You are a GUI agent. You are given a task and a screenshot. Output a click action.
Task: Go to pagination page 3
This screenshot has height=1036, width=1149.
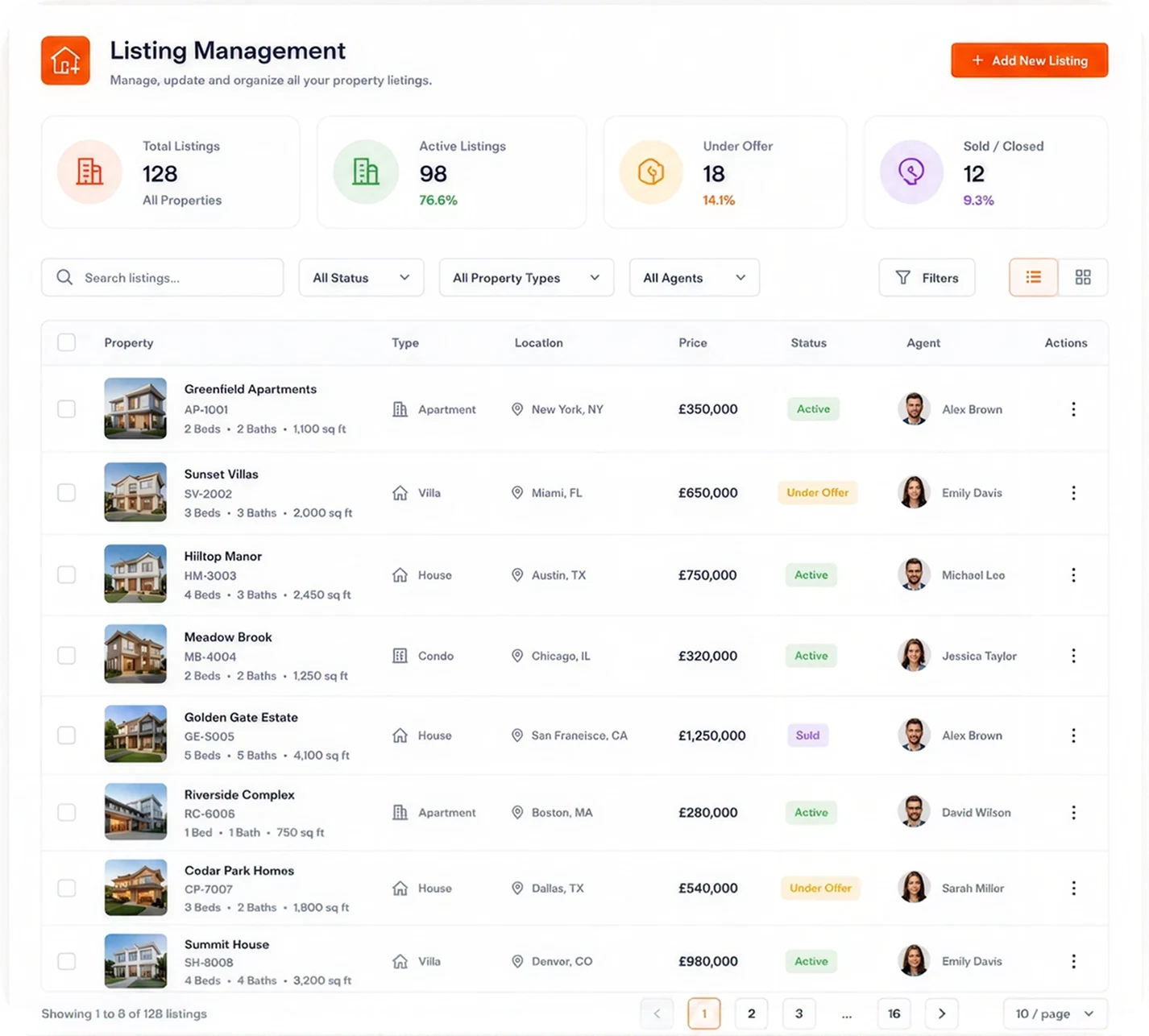798,1013
